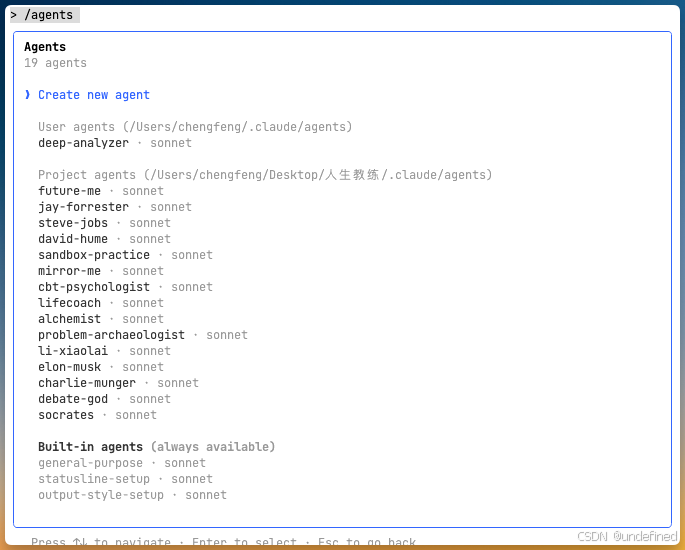
Task: Choose the li-xiaolai agent
Action: [104, 351]
